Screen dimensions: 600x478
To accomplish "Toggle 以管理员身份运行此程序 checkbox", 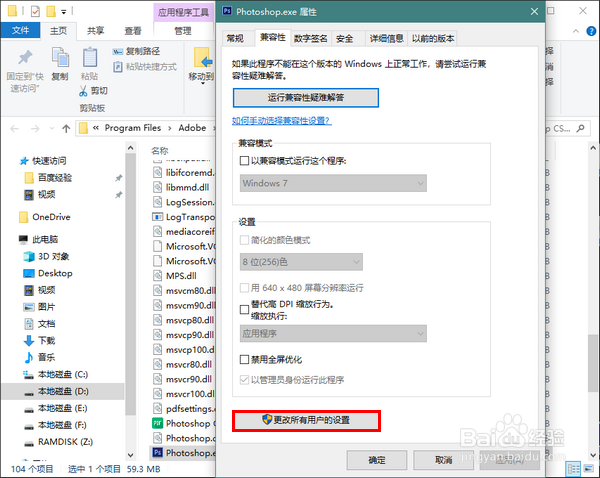I will point(244,380).
